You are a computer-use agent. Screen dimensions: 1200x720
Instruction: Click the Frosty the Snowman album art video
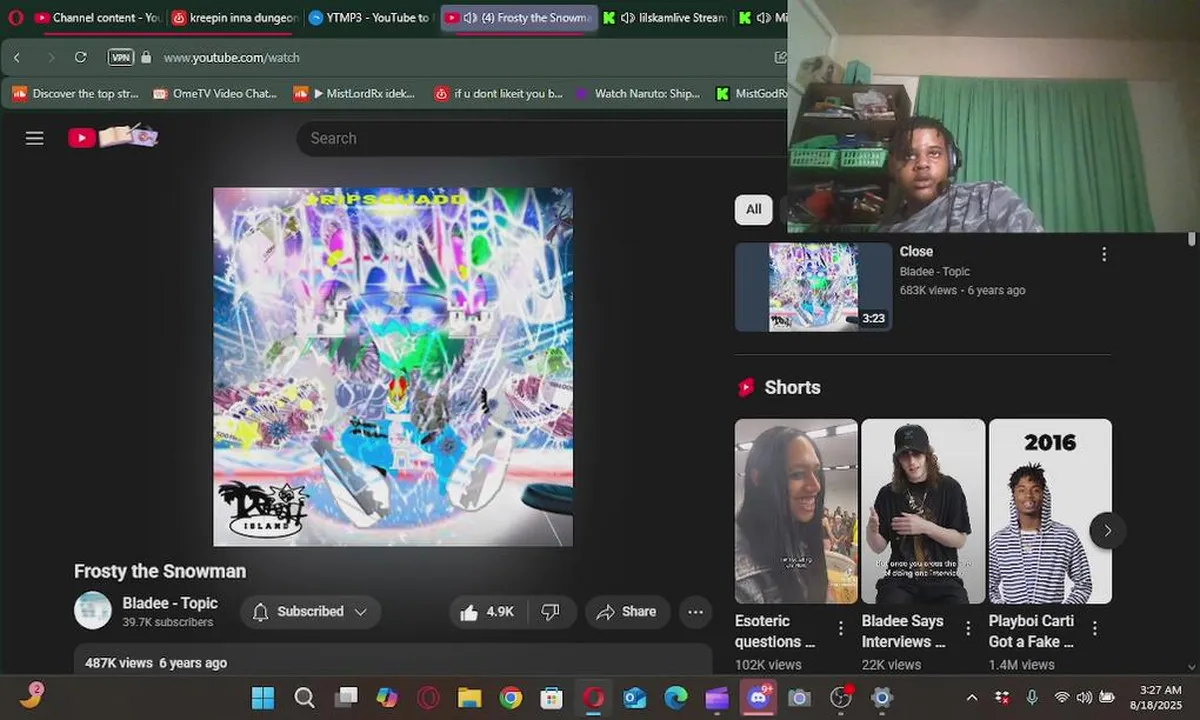tap(393, 367)
